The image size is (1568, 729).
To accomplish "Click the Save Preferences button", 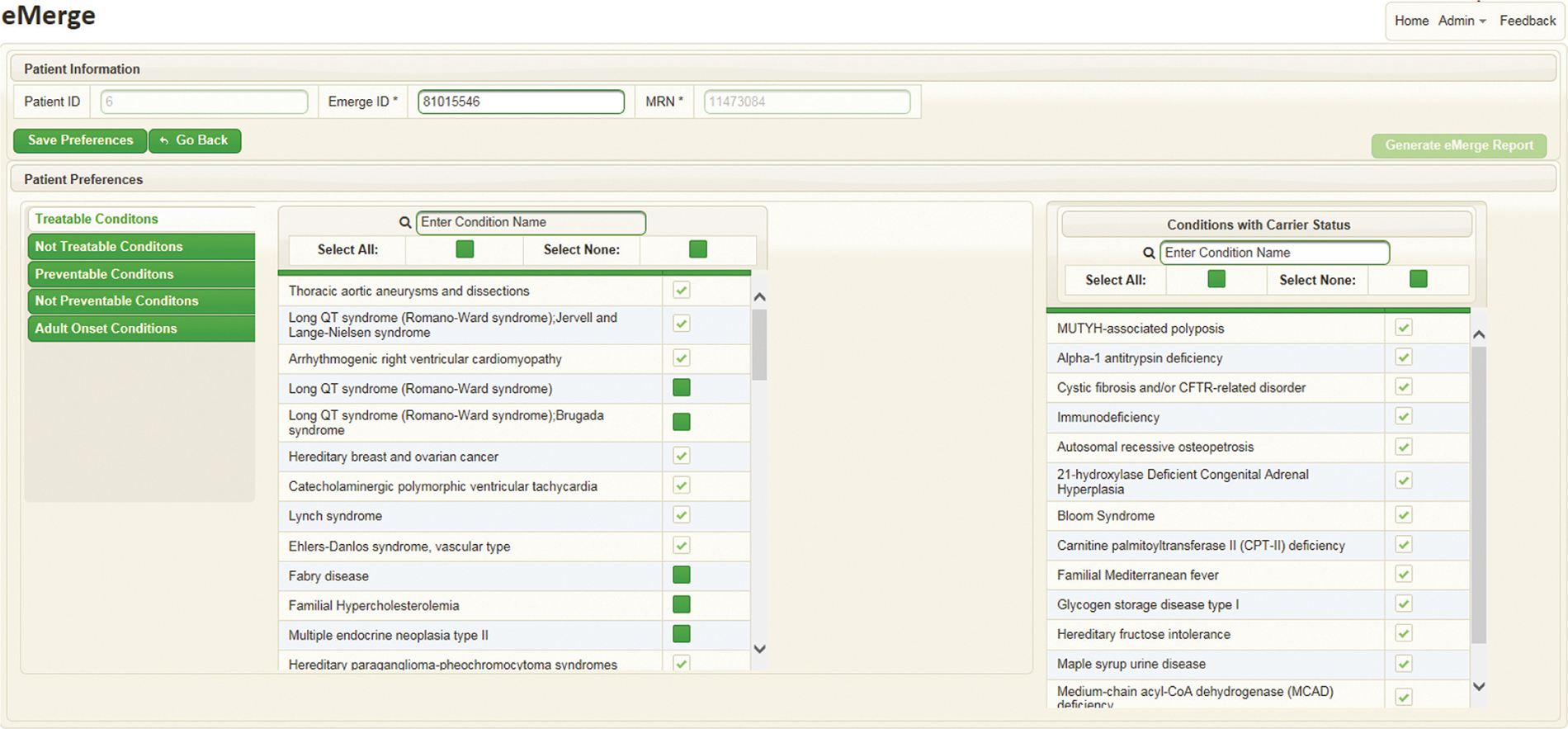I will [80, 140].
